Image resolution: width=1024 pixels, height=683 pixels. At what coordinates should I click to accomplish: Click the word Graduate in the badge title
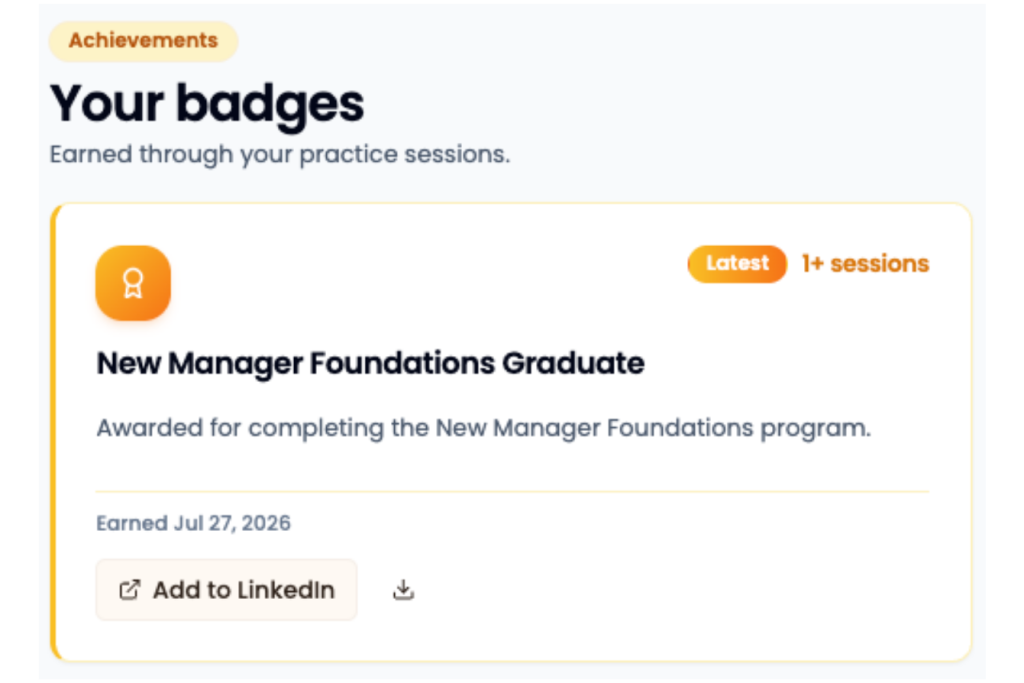click(x=573, y=363)
